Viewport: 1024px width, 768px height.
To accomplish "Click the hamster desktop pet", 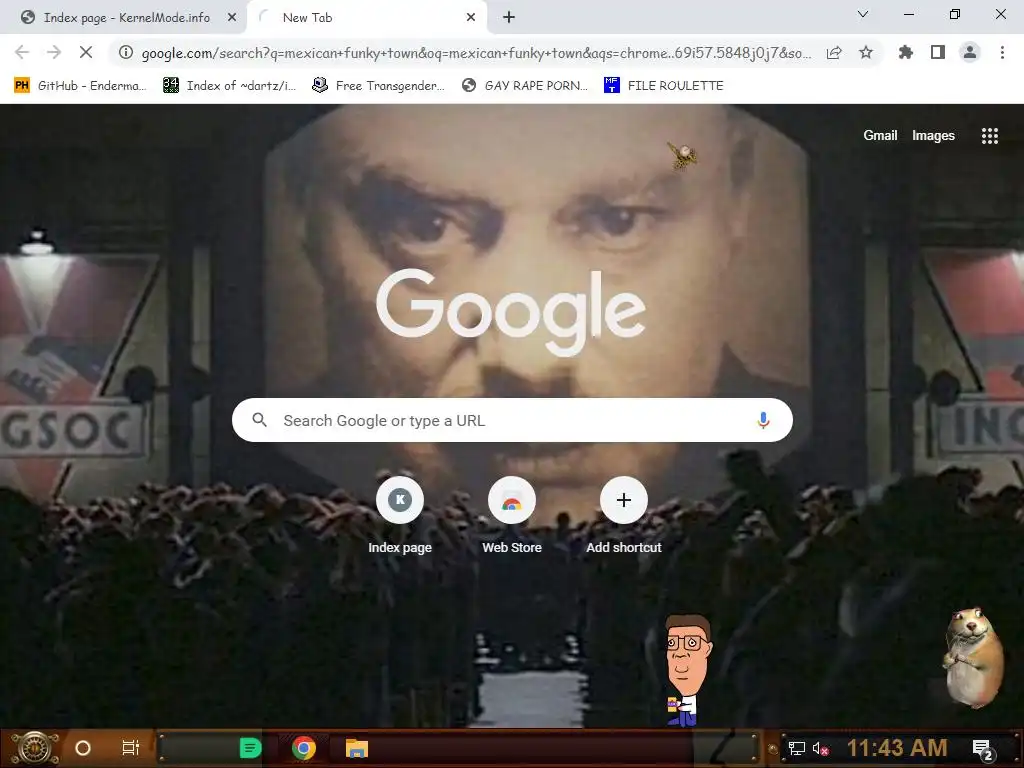I will pyautogui.click(x=973, y=658).
